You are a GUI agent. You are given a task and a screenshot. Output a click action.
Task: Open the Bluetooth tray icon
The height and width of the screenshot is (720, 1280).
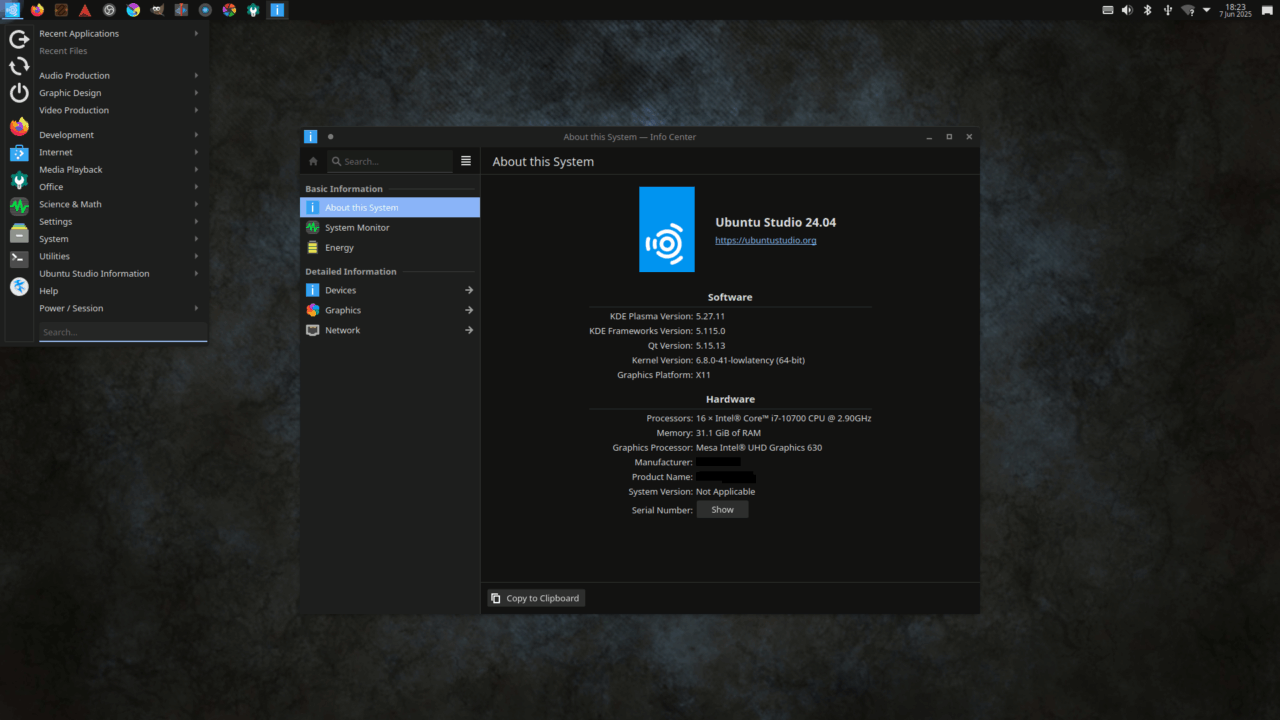pos(1148,10)
